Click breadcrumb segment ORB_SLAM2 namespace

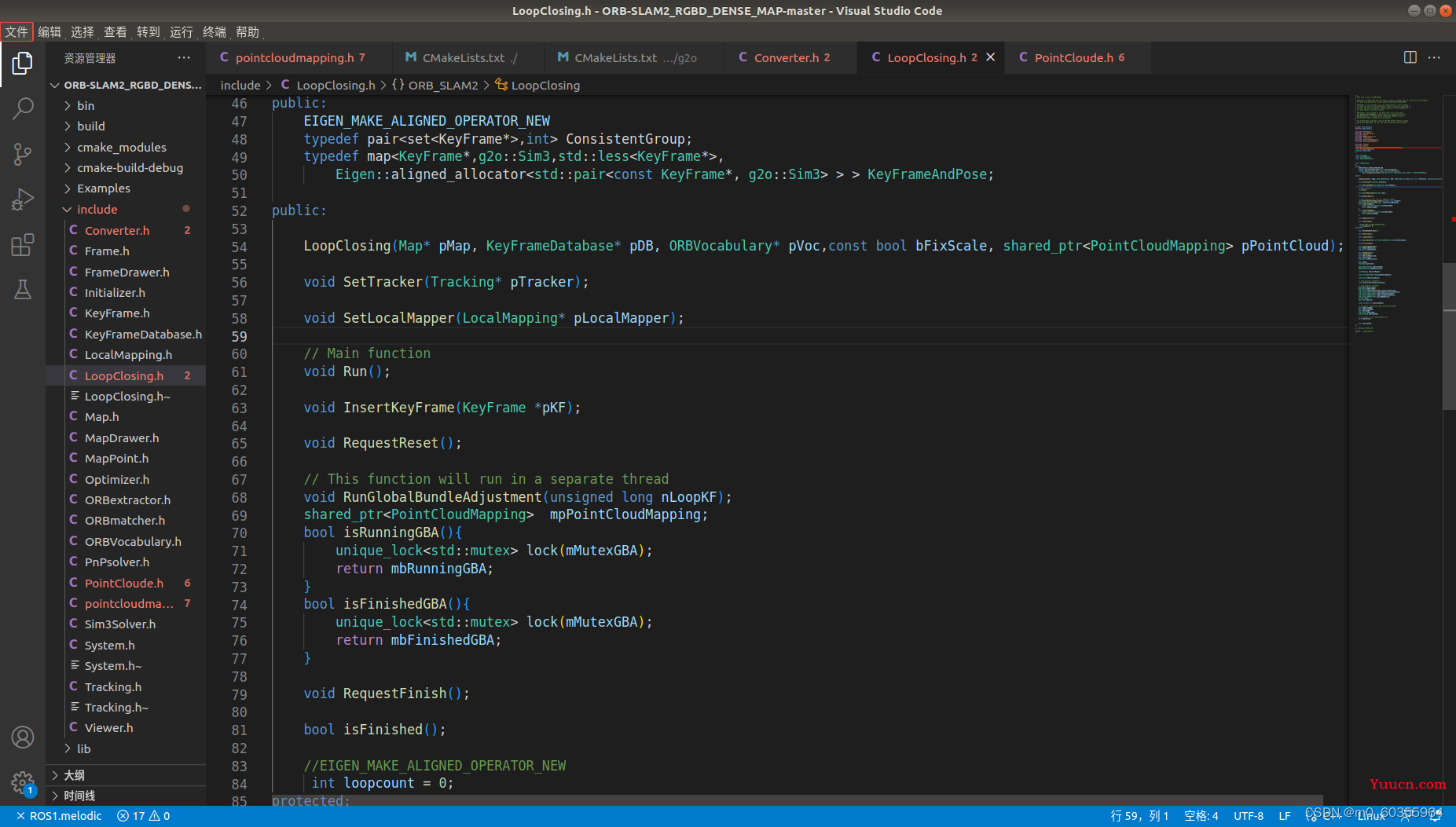pyautogui.click(x=435, y=85)
